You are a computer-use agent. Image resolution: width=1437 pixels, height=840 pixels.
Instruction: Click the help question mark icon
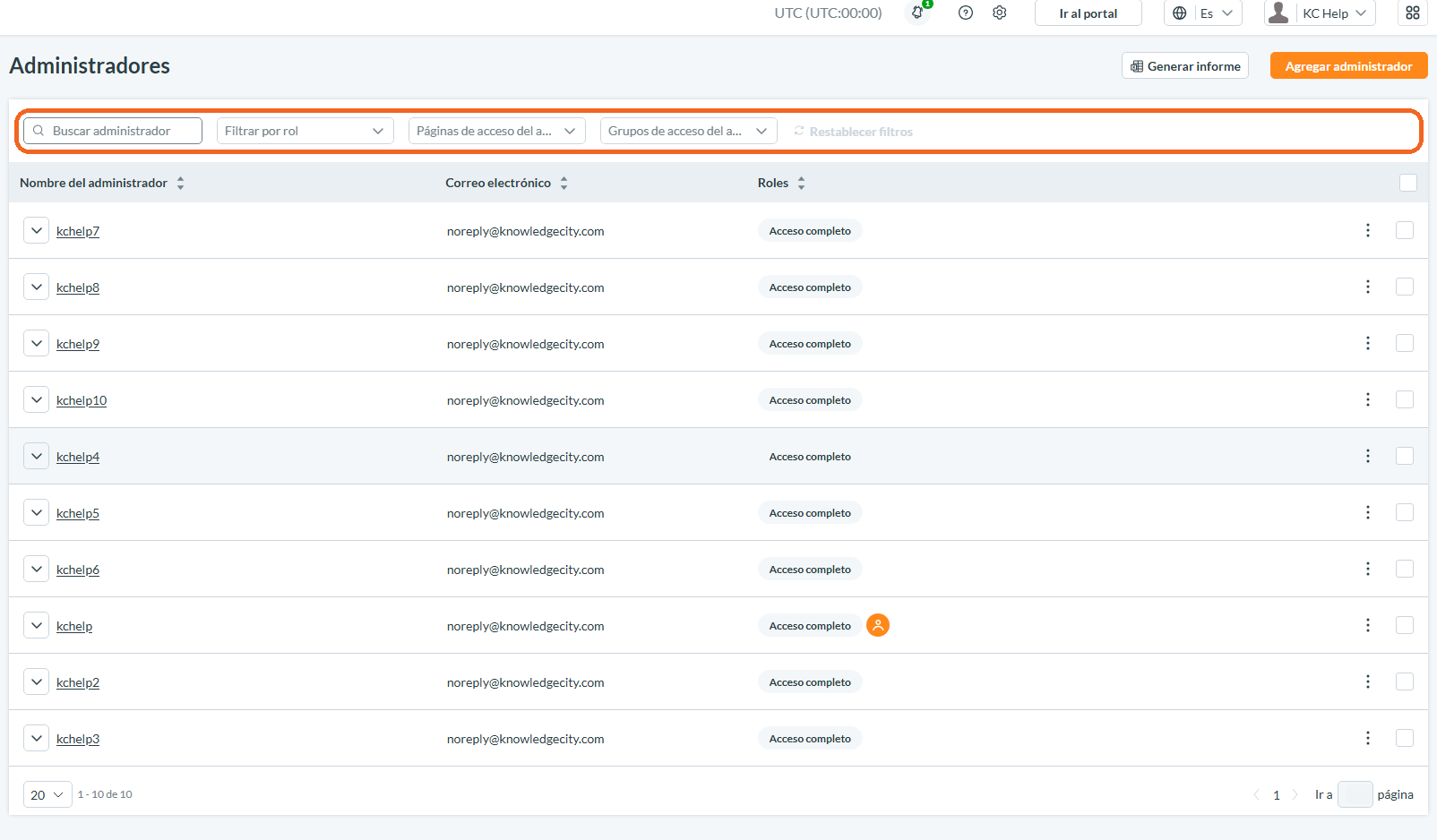coord(966,13)
